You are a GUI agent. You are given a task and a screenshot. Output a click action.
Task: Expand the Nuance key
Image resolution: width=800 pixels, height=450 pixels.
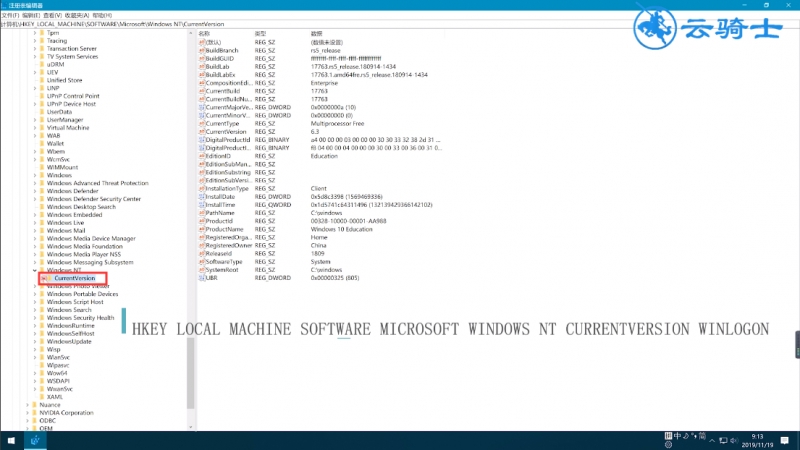pos(27,405)
